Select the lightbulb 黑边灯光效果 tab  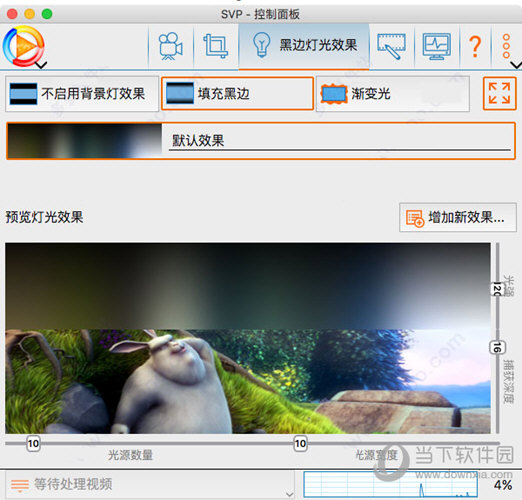click(304, 46)
